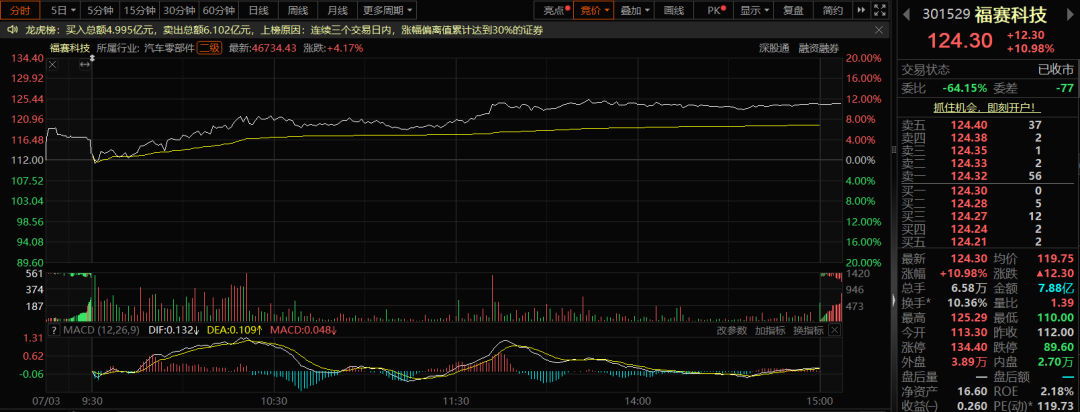
Task: Toggle the 简约 simple mode
Action: click(832, 10)
